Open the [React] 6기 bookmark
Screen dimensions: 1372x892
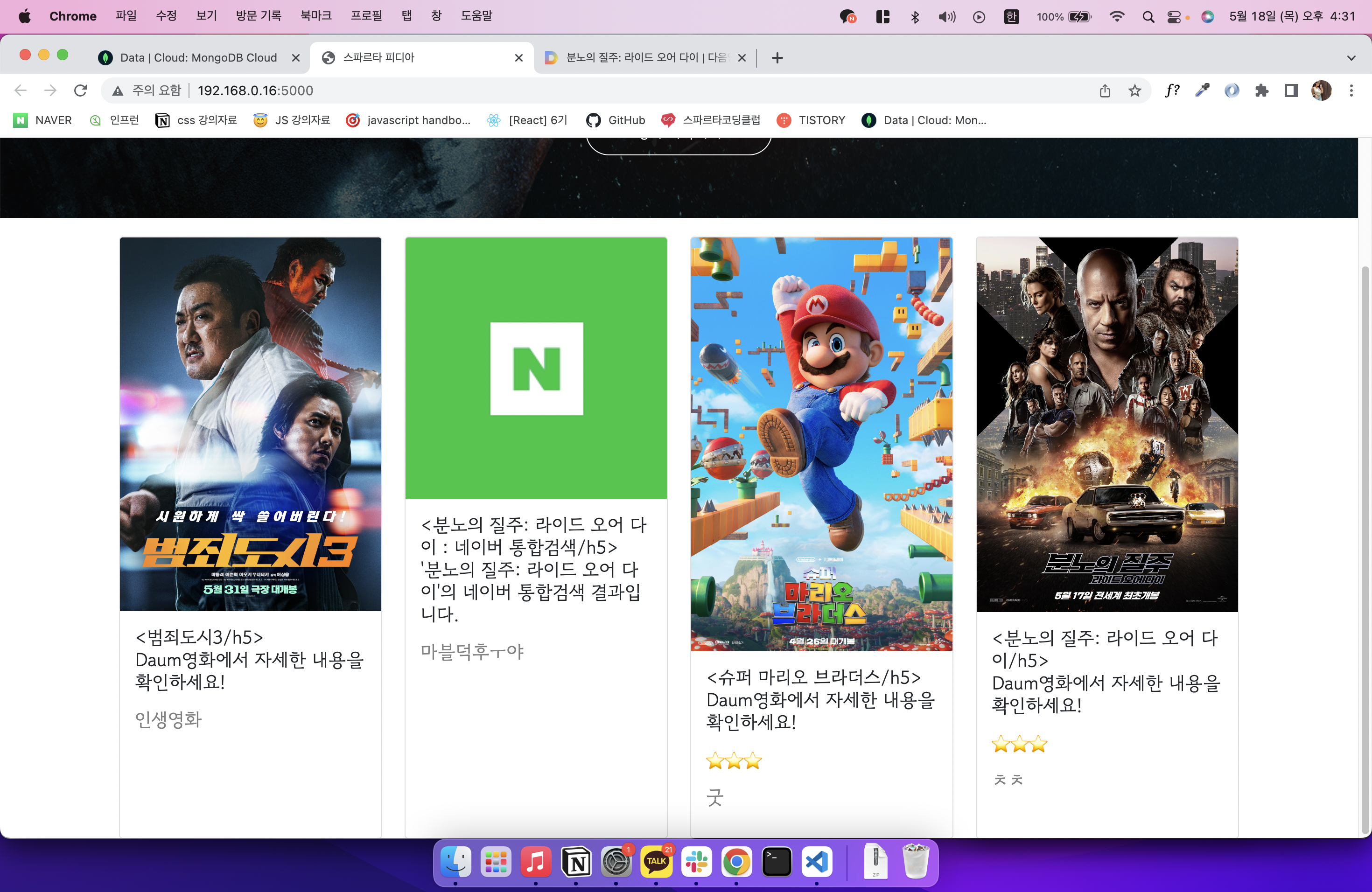(527, 120)
